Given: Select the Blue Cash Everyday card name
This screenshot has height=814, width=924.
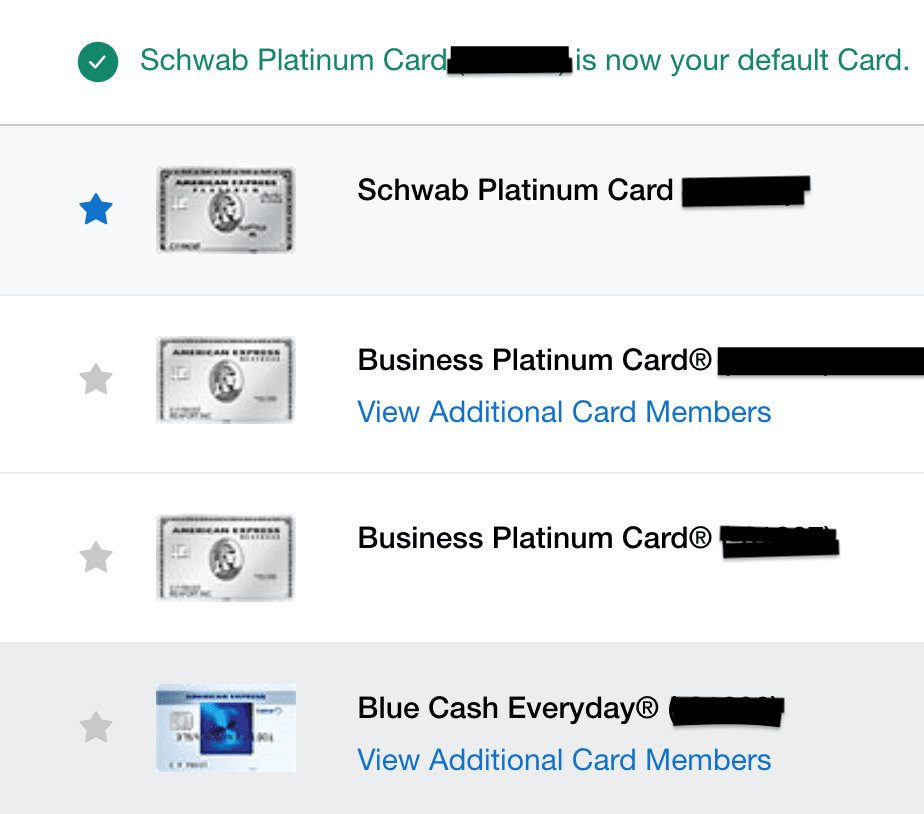Looking at the screenshot, I should pos(508,708).
